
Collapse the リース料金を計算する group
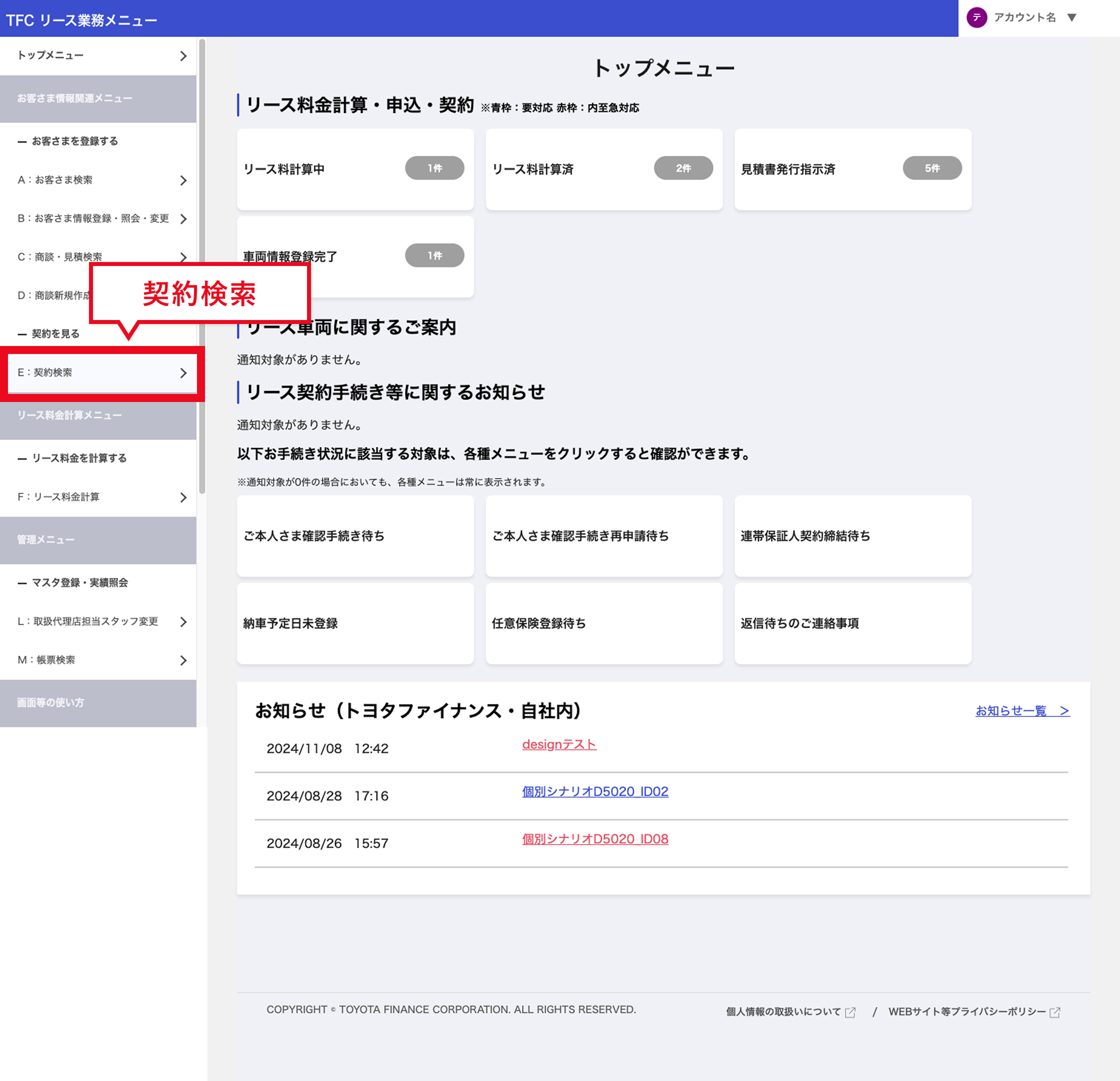(72, 459)
